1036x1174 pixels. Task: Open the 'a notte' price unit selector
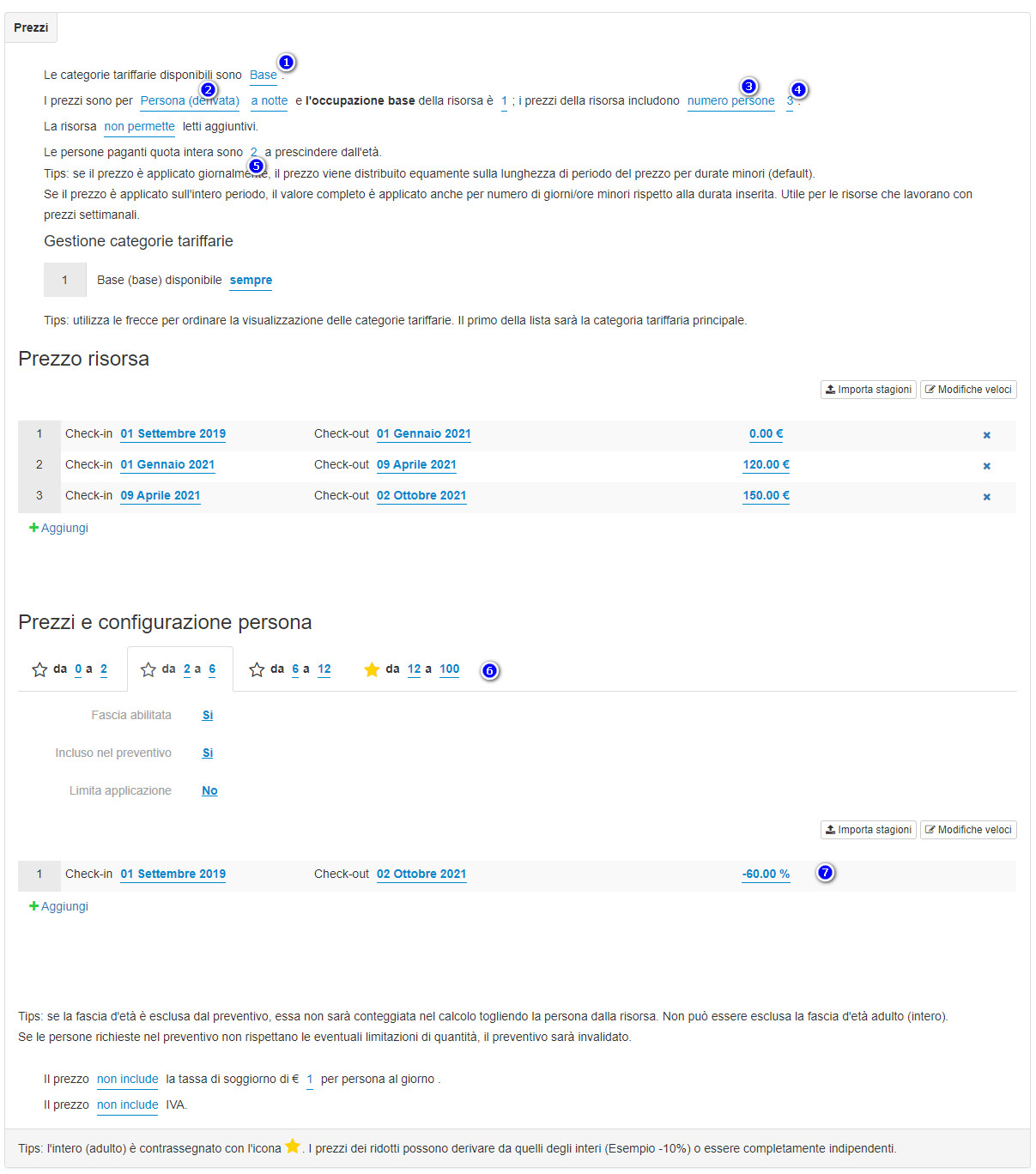pyautogui.click(x=270, y=100)
